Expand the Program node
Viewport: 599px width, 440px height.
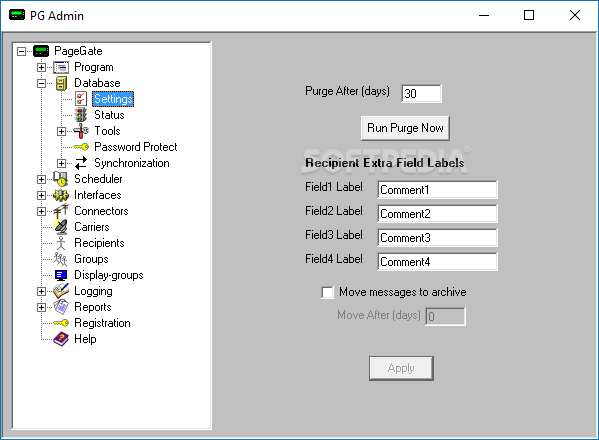pyautogui.click(x=41, y=67)
